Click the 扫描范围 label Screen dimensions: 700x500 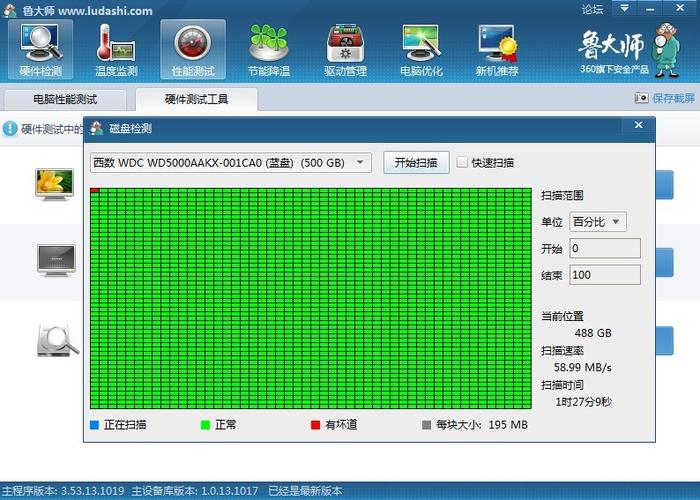click(x=562, y=195)
